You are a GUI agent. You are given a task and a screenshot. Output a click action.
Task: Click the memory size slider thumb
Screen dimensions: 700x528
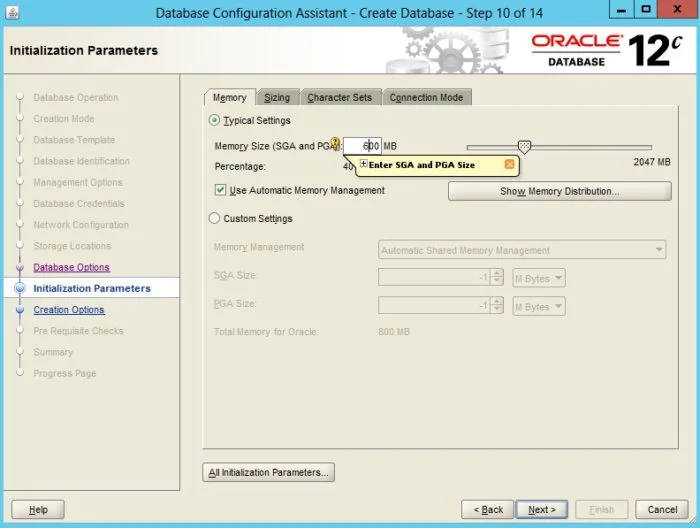point(524,147)
